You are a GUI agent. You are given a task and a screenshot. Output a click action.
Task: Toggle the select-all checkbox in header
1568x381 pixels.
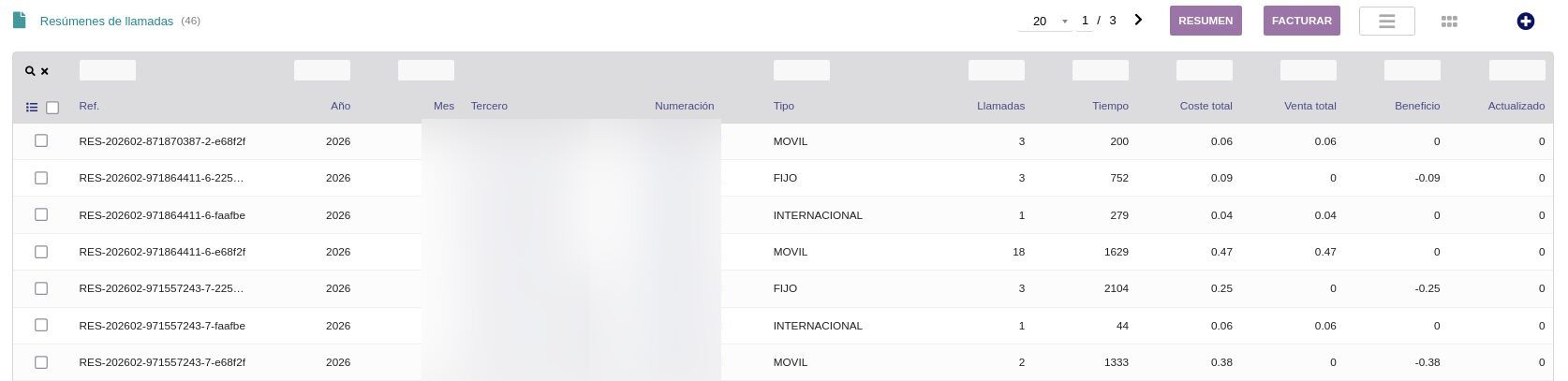[x=52, y=108]
